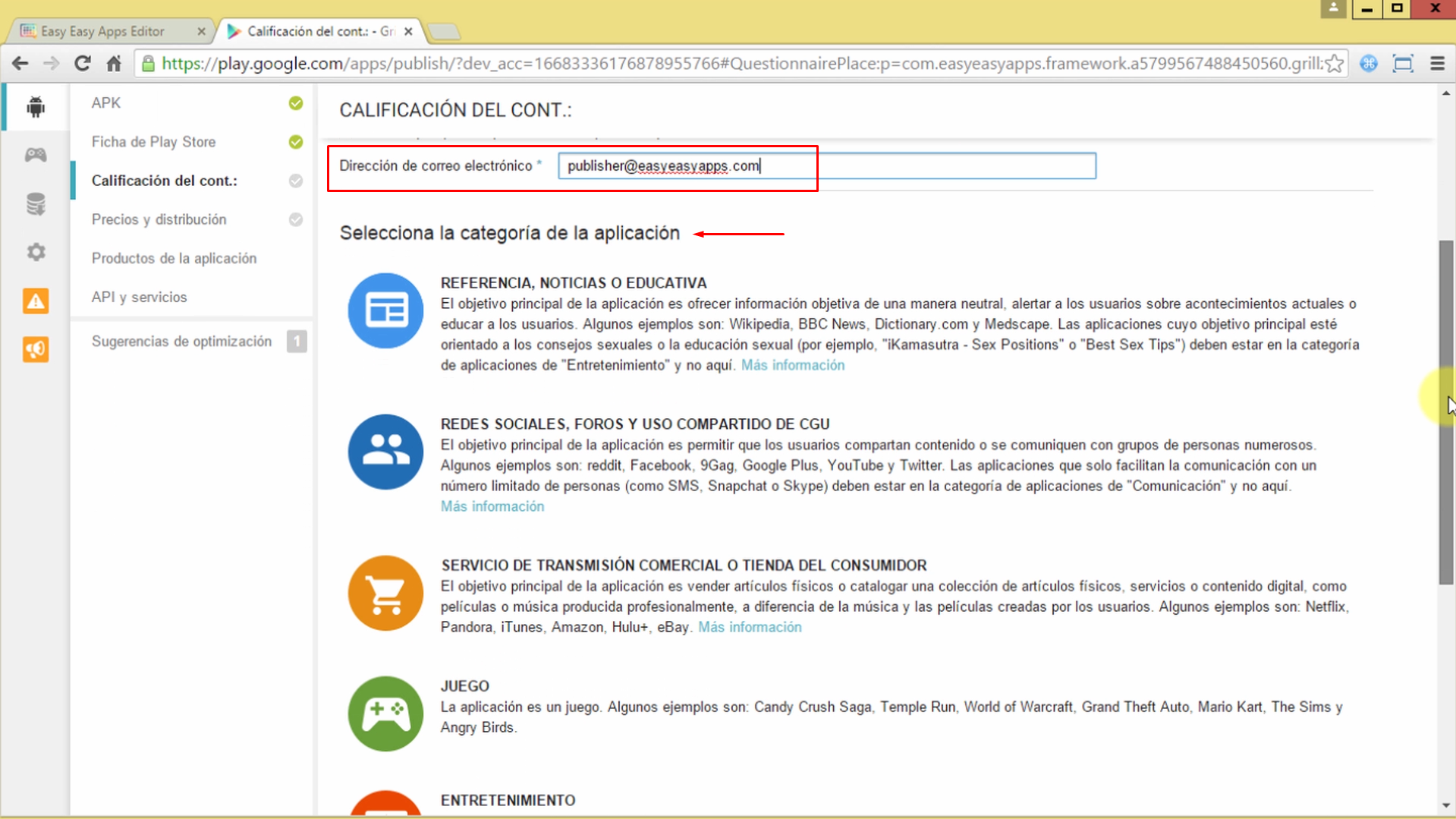Open the All Applications Android icon
Screen dimensions: 1456x819
click(x=35, y=106)
